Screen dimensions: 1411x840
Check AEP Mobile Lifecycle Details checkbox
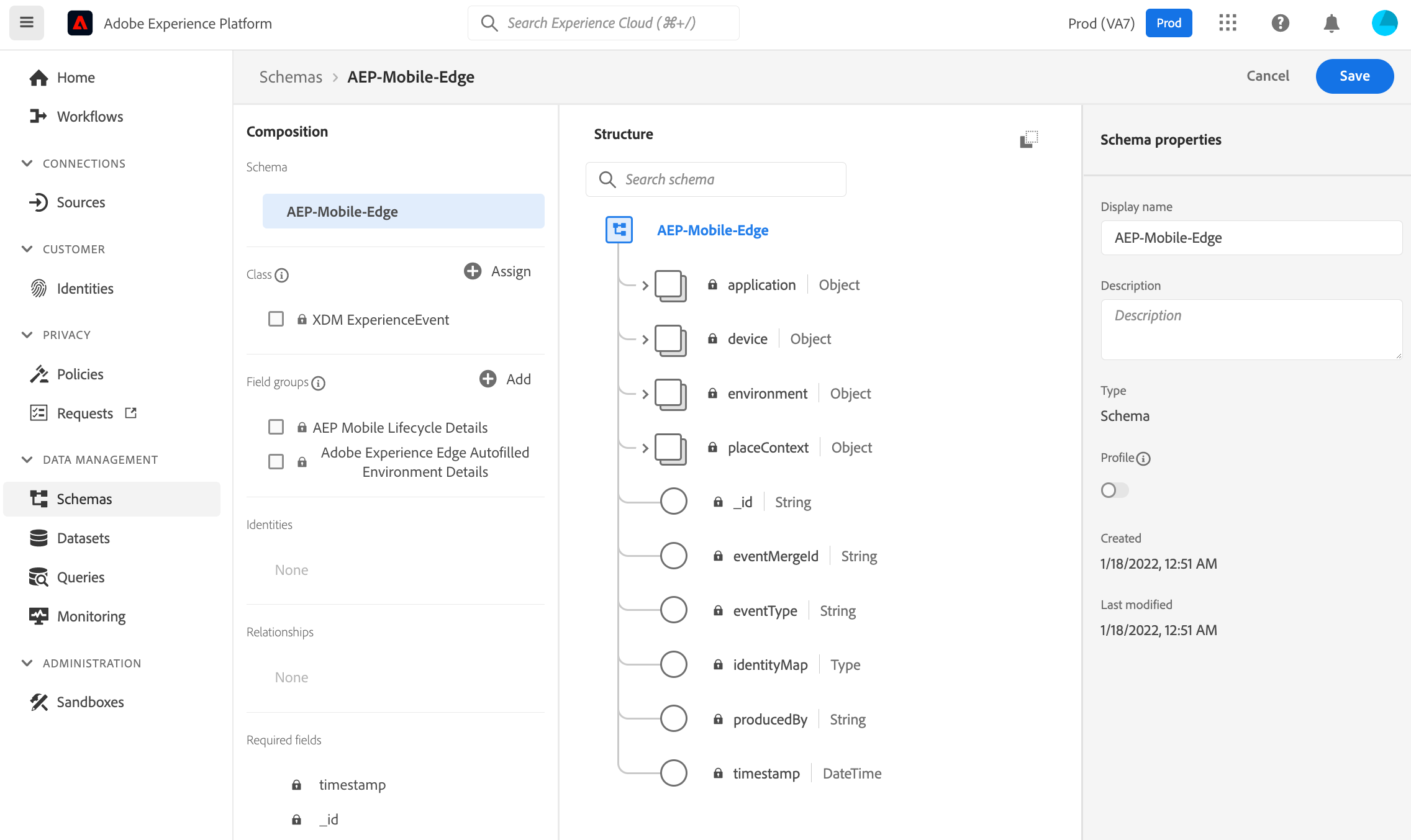coord(276,427)
